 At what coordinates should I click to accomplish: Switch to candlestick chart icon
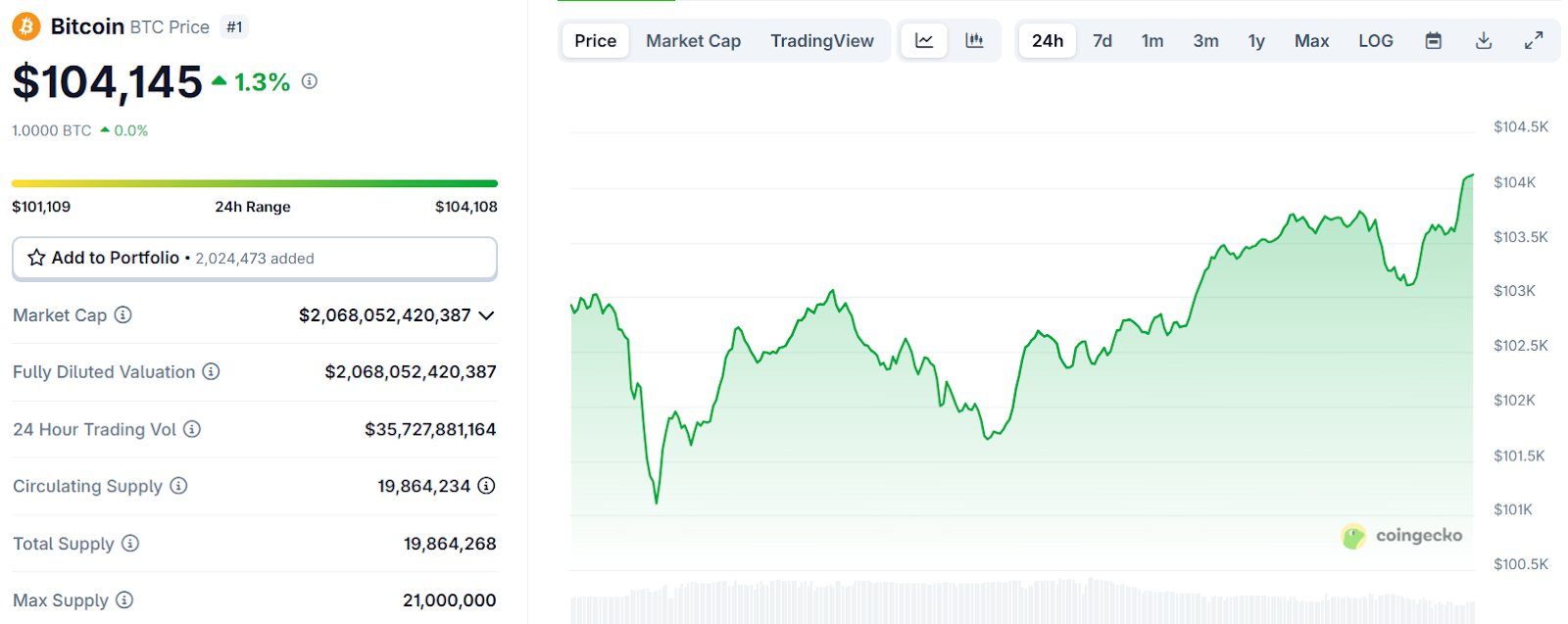click(974, 40)
